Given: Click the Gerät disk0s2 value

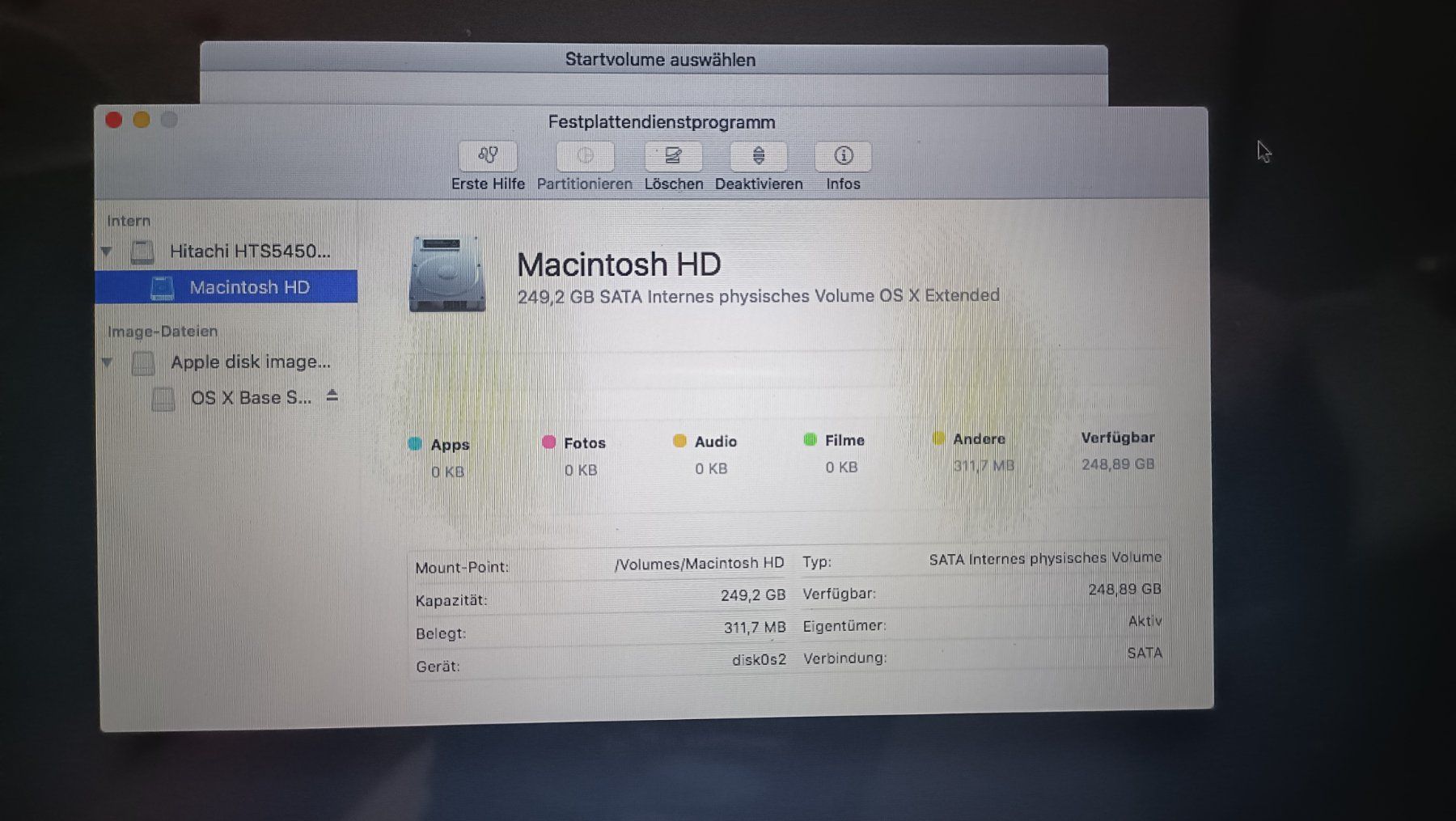Looking at the screenshot, I should (759, 660).
